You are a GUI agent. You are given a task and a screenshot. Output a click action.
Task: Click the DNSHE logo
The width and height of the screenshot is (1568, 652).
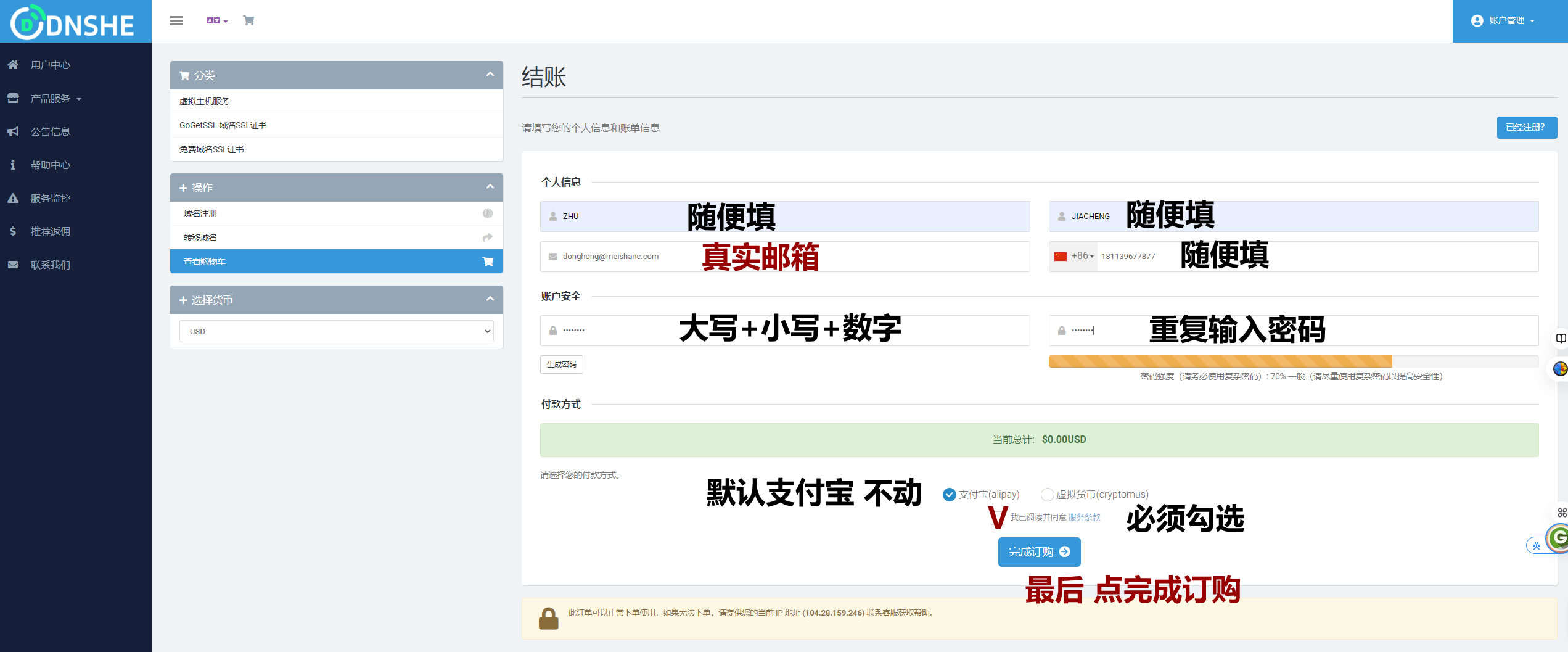click(x=73, y=22)
